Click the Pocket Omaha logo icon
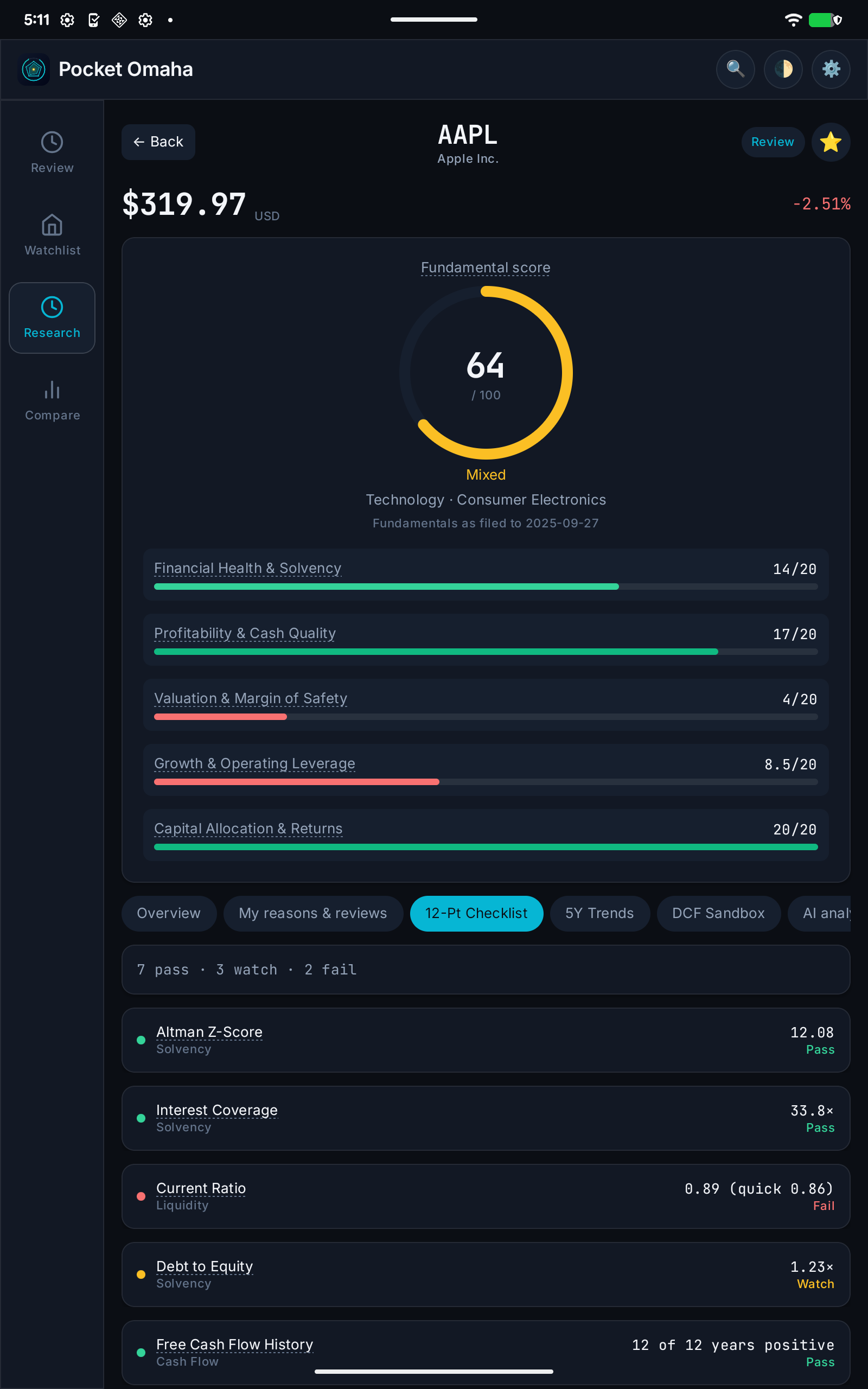This screenshot has height=1389, width=868. 34,69
